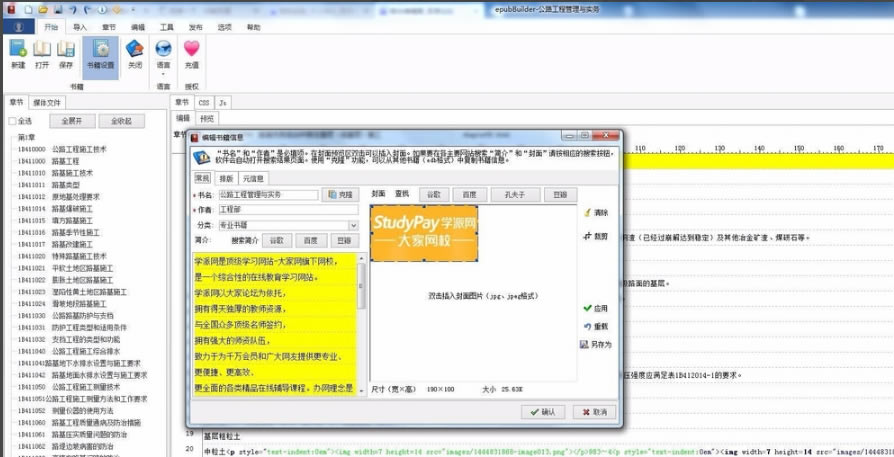Click the undo arrow in quick access toolbar
This screenshot has height=457, width=894.
(72, 10)
